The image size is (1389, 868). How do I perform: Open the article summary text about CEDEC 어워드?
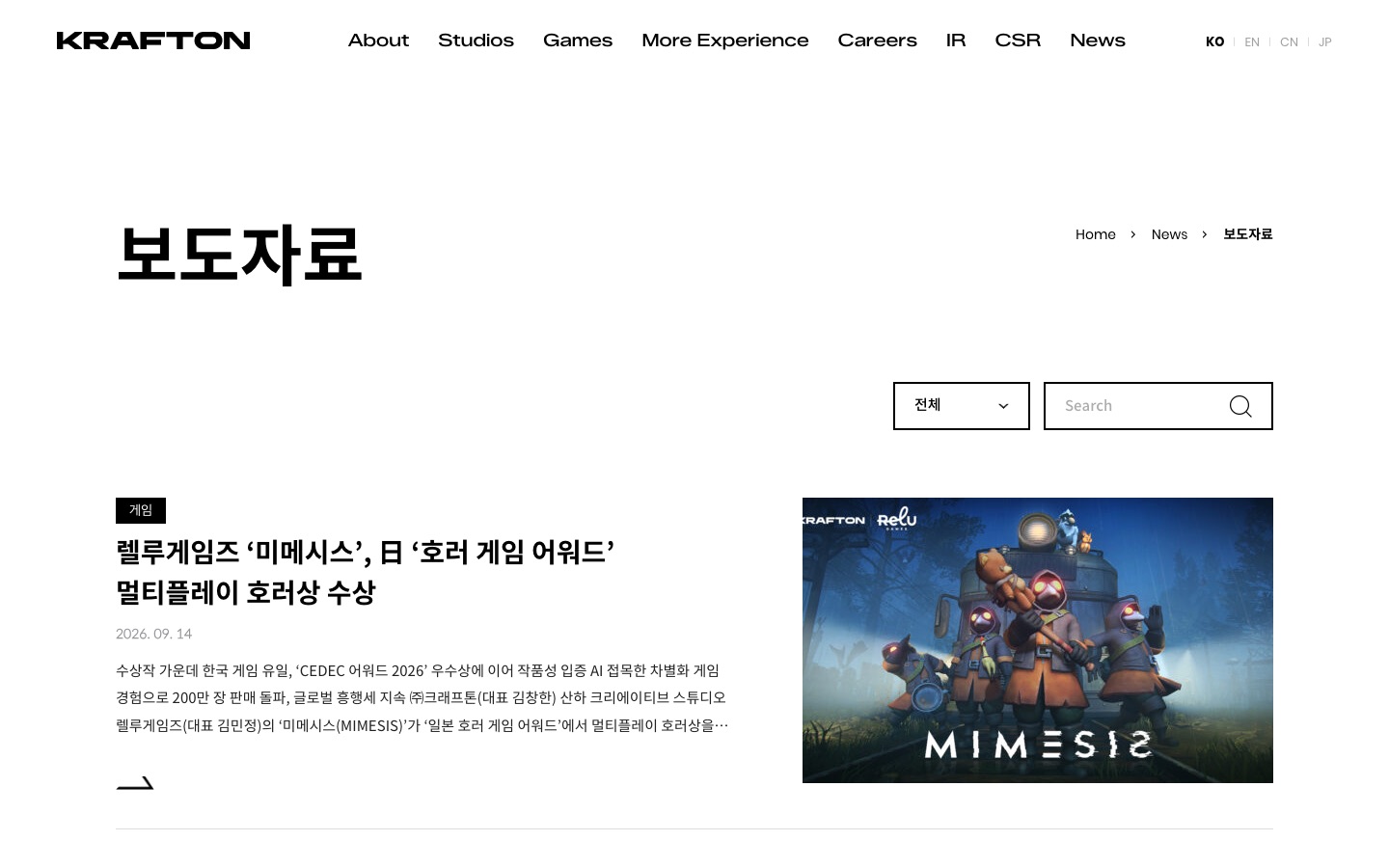pyautogui.click(x=422, y=697)
